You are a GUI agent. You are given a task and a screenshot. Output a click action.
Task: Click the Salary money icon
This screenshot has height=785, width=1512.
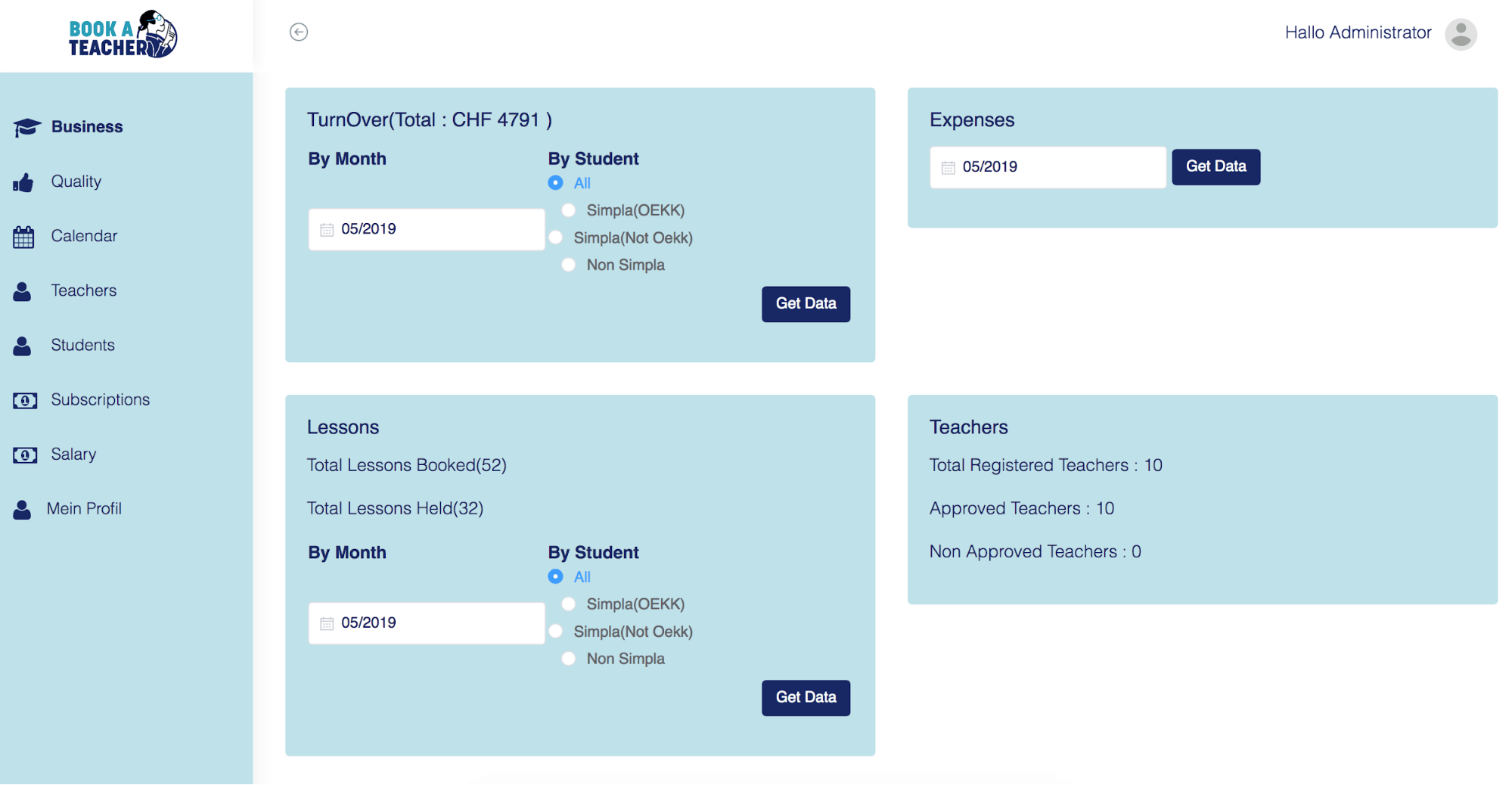point(23,455)
